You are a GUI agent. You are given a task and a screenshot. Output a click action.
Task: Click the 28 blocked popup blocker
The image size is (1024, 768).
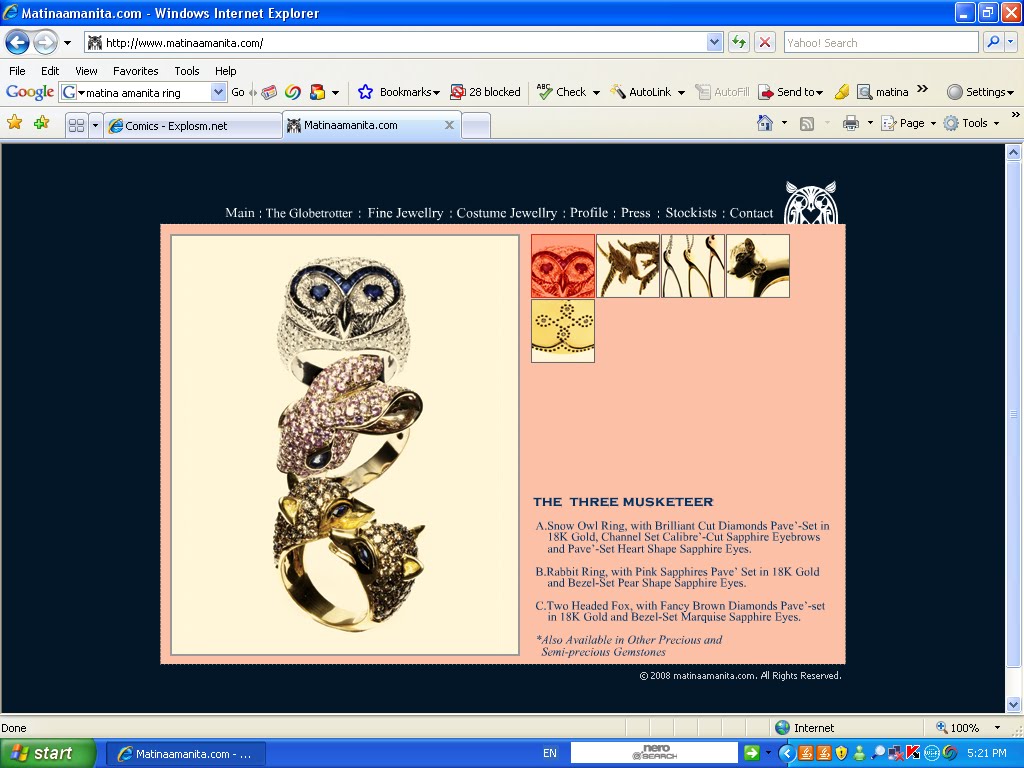pyautogui.click(x=485, y=92)
